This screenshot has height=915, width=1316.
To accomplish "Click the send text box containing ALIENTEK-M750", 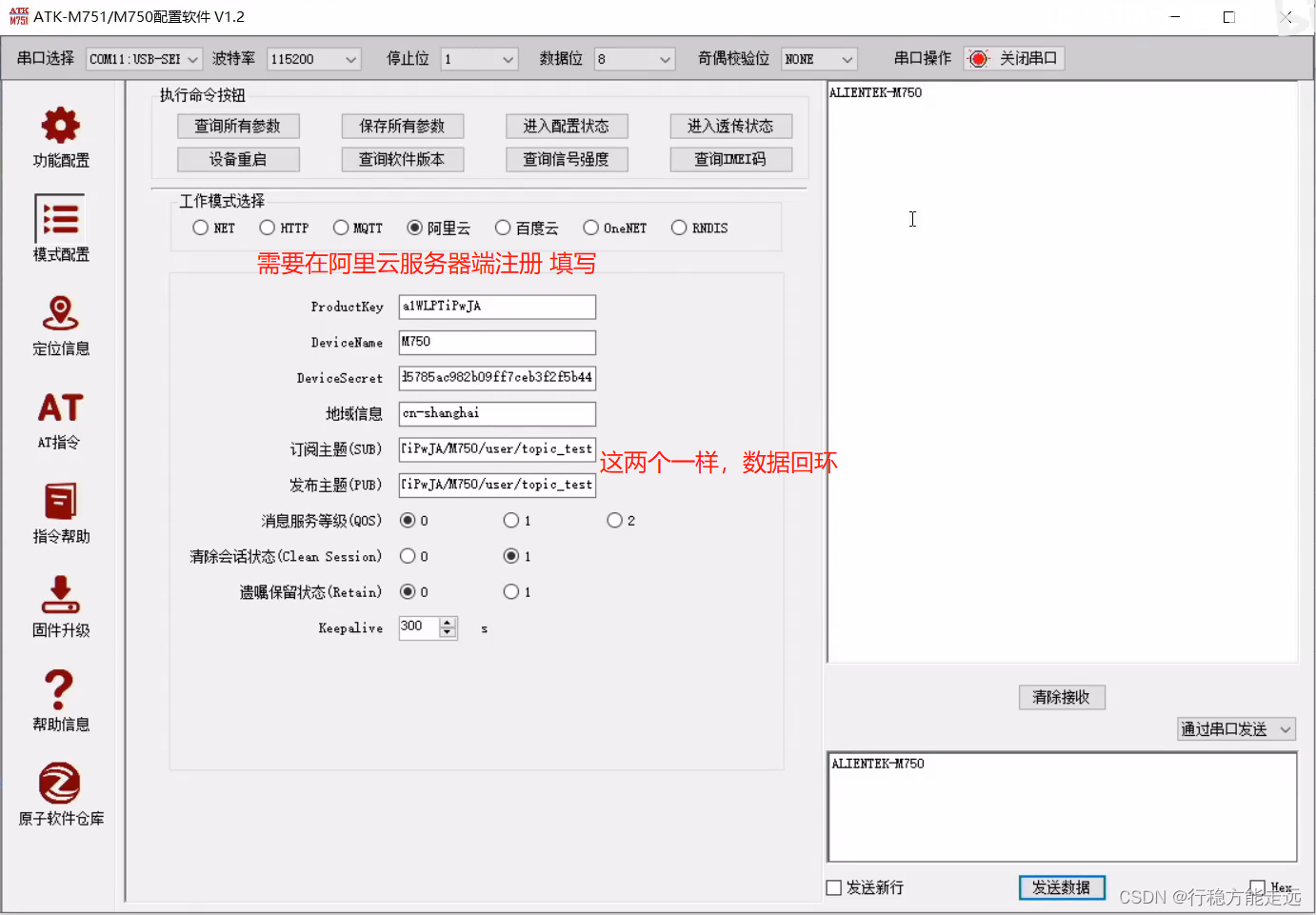I will point(1063,807).
